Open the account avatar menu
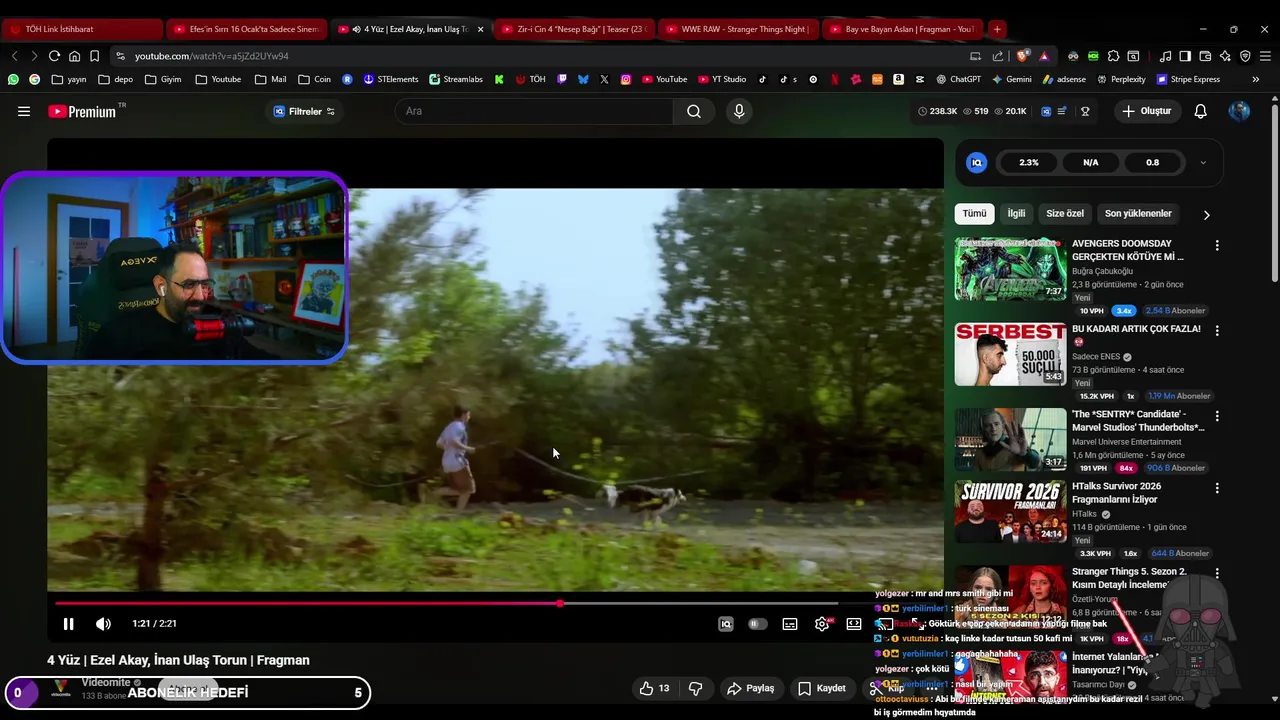Viewport: 1280px width, 720px height. 1239,111
